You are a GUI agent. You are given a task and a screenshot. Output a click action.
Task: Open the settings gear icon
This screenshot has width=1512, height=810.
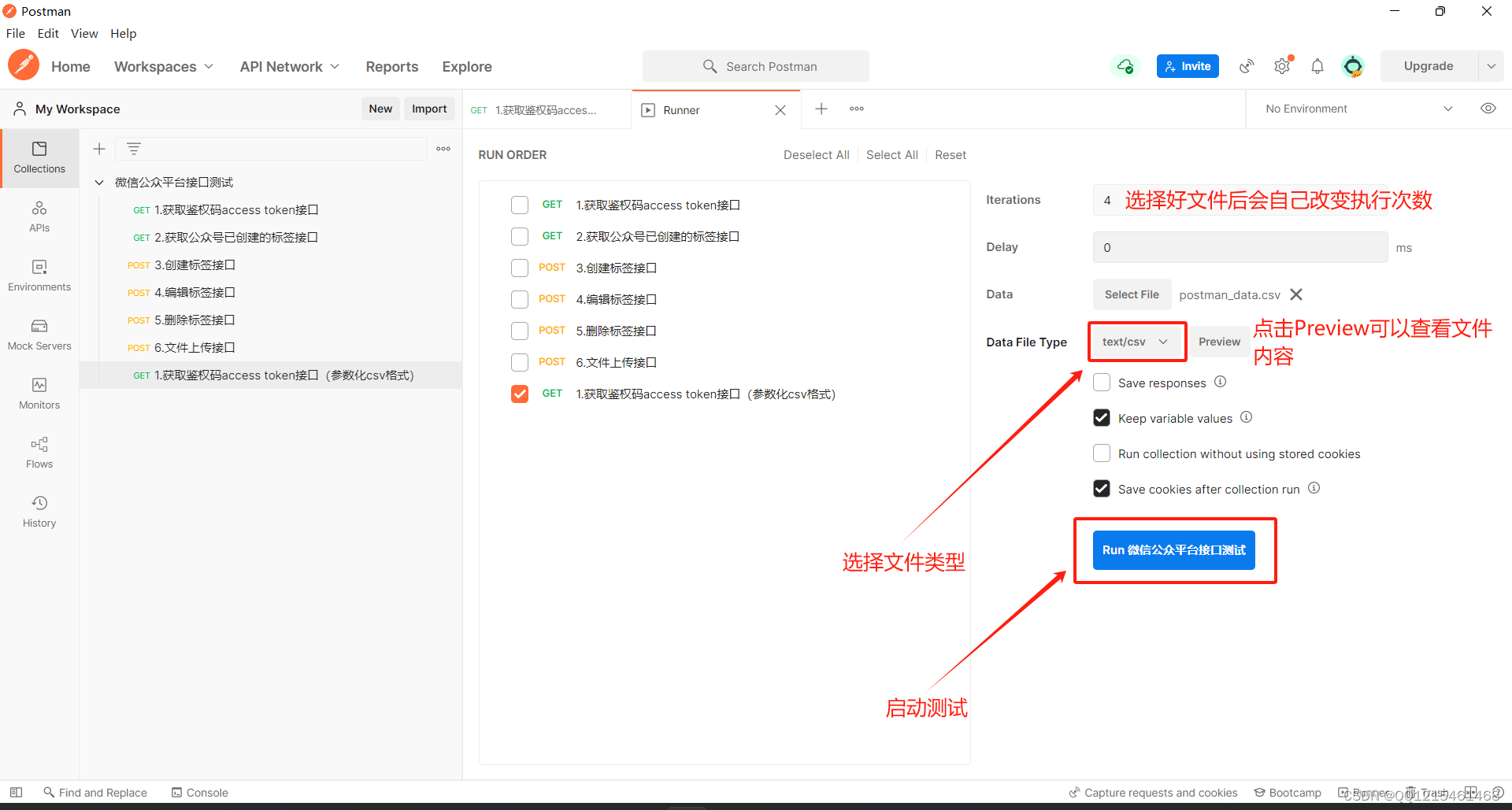pos(1282,66)
